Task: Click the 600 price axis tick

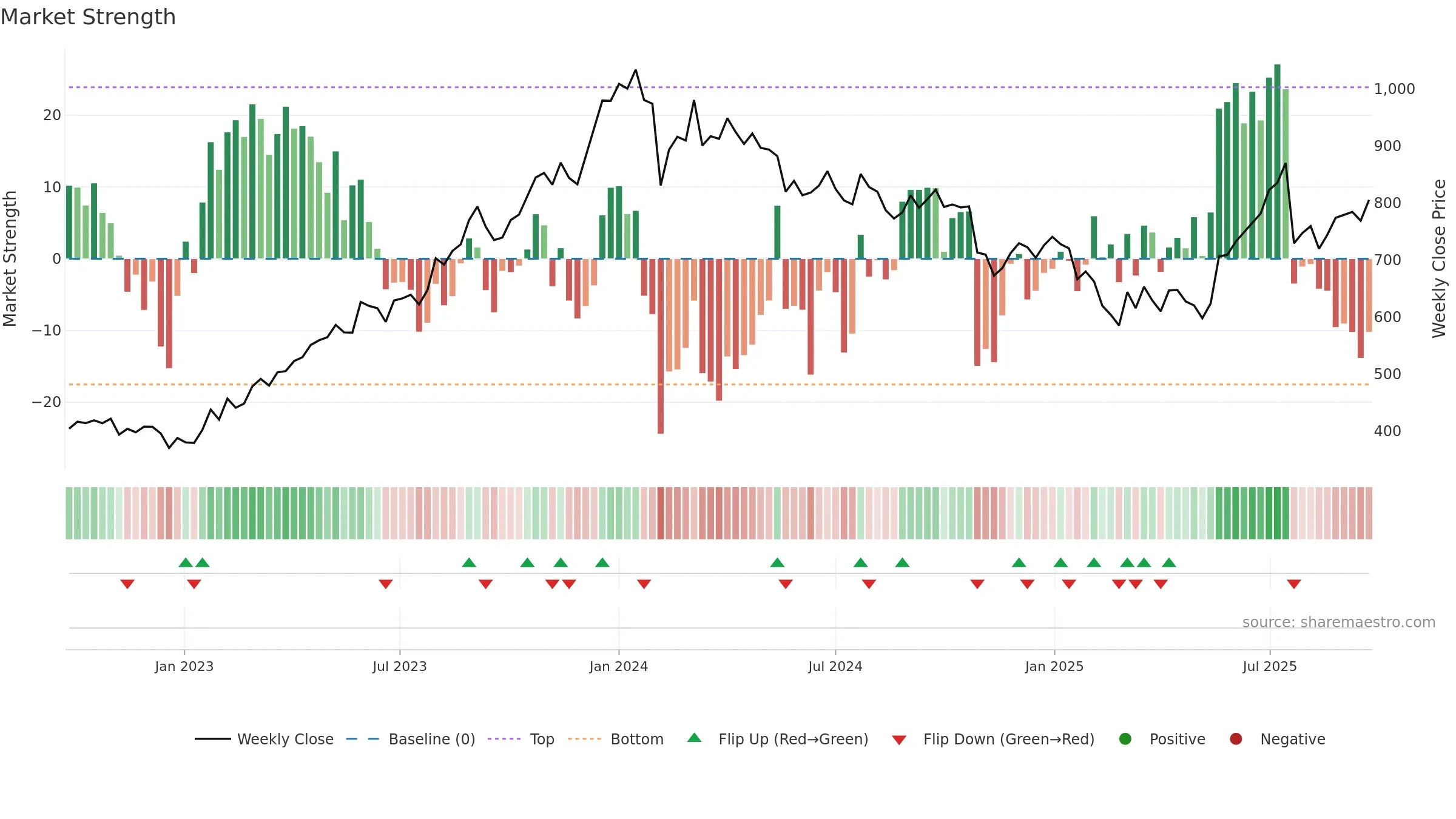Action: (1387, 317)
